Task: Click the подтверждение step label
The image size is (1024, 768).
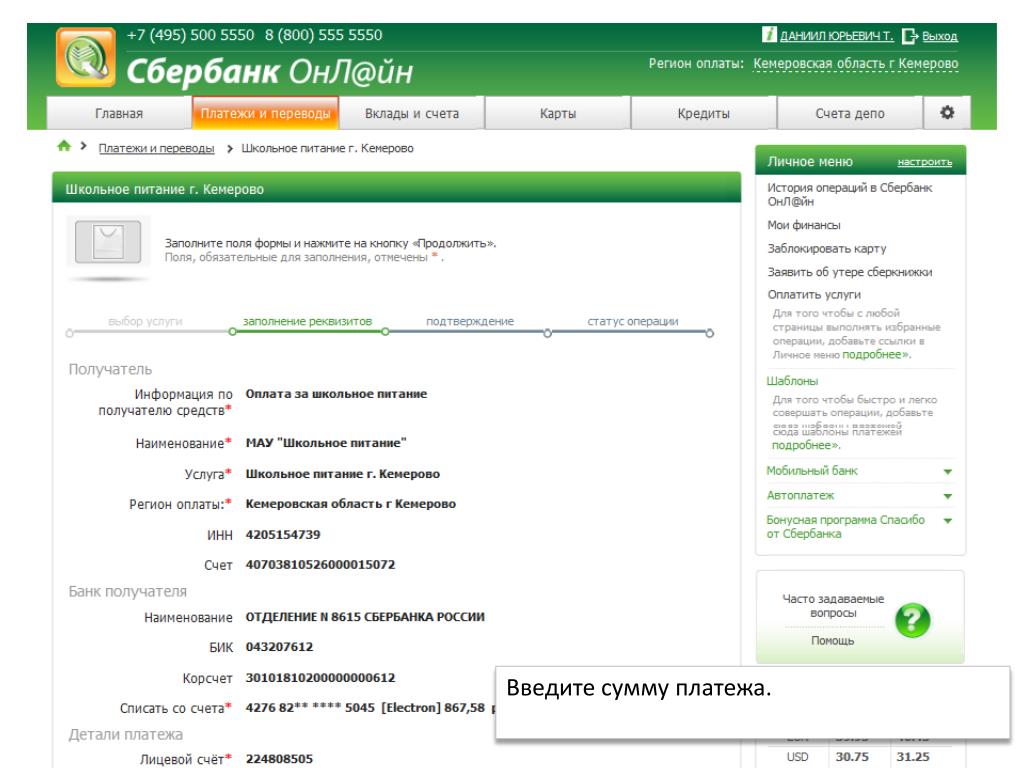Action: click(x=470, y=321)
